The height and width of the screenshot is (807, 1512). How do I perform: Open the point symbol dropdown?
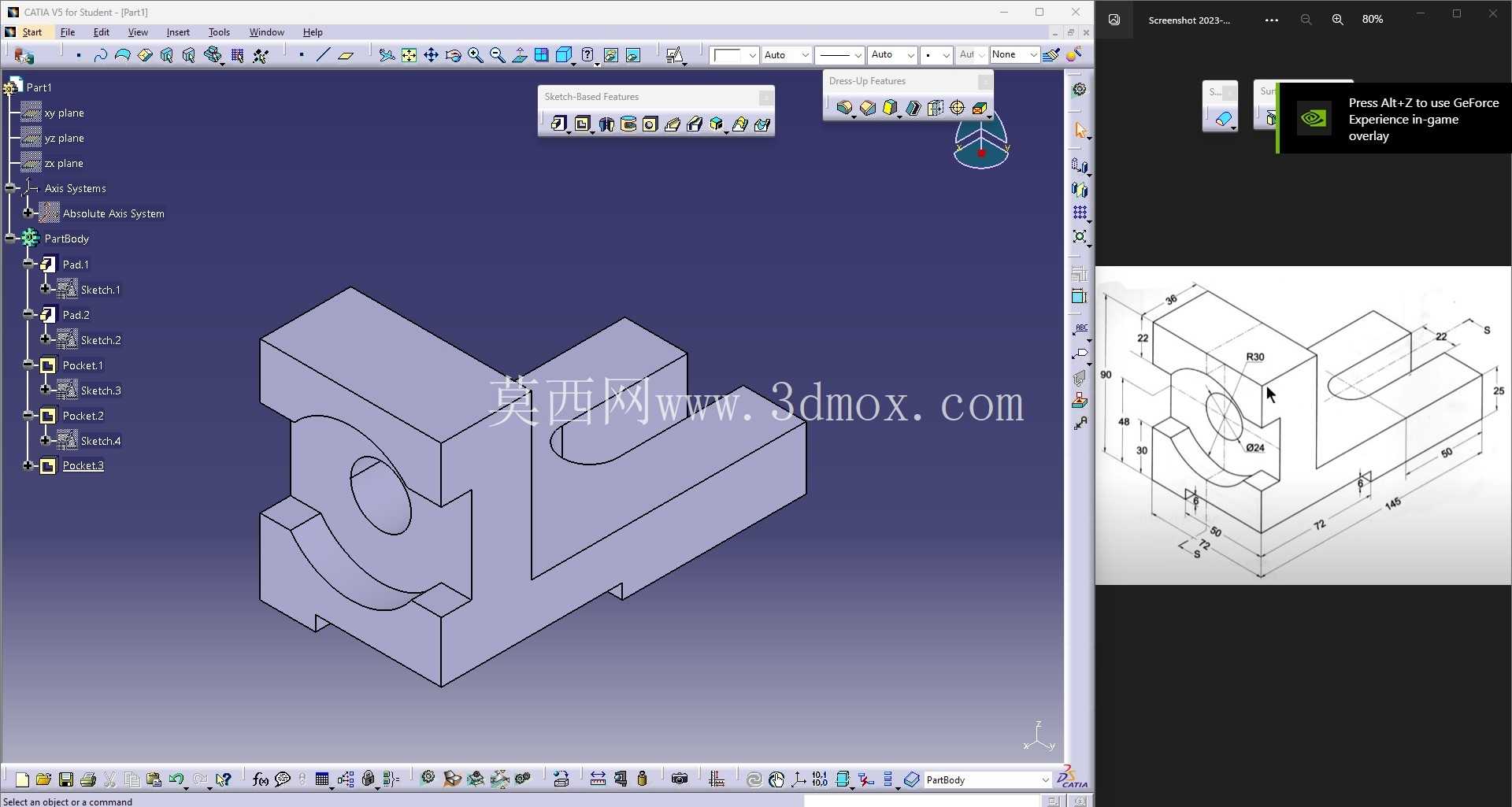click(x=946, y=55)
